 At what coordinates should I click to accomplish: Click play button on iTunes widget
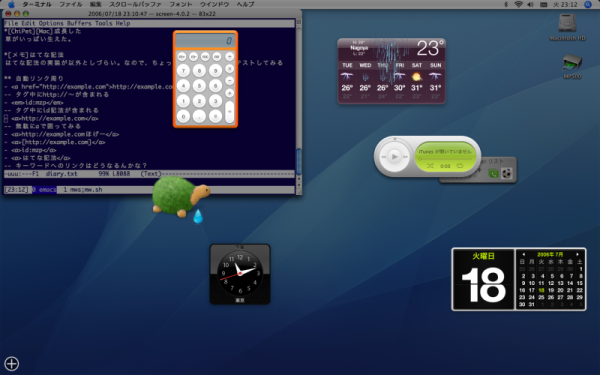tap(394, 157)
